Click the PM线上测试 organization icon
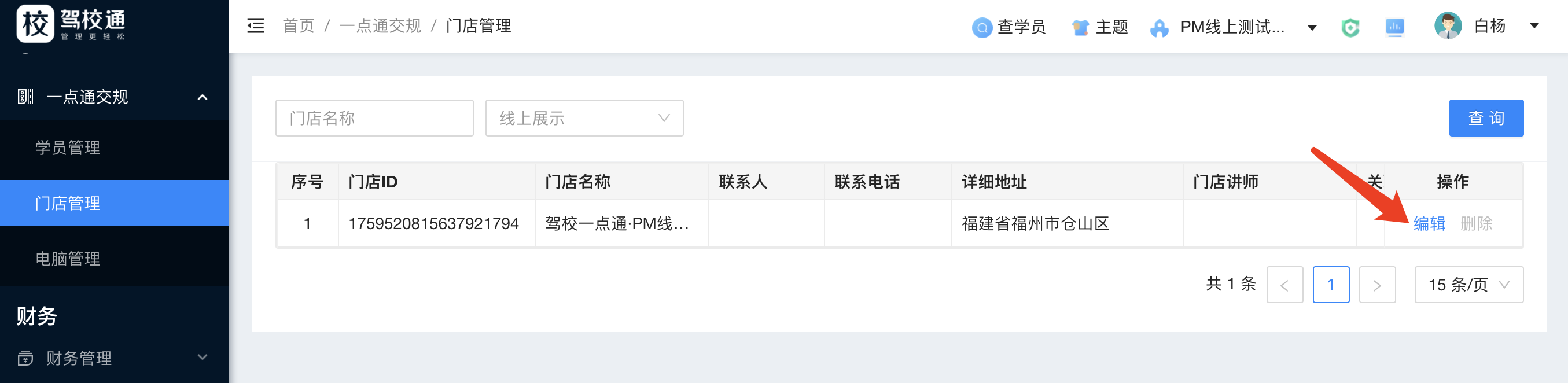This screenshot has width=1568, height=383. point(1159,28)
